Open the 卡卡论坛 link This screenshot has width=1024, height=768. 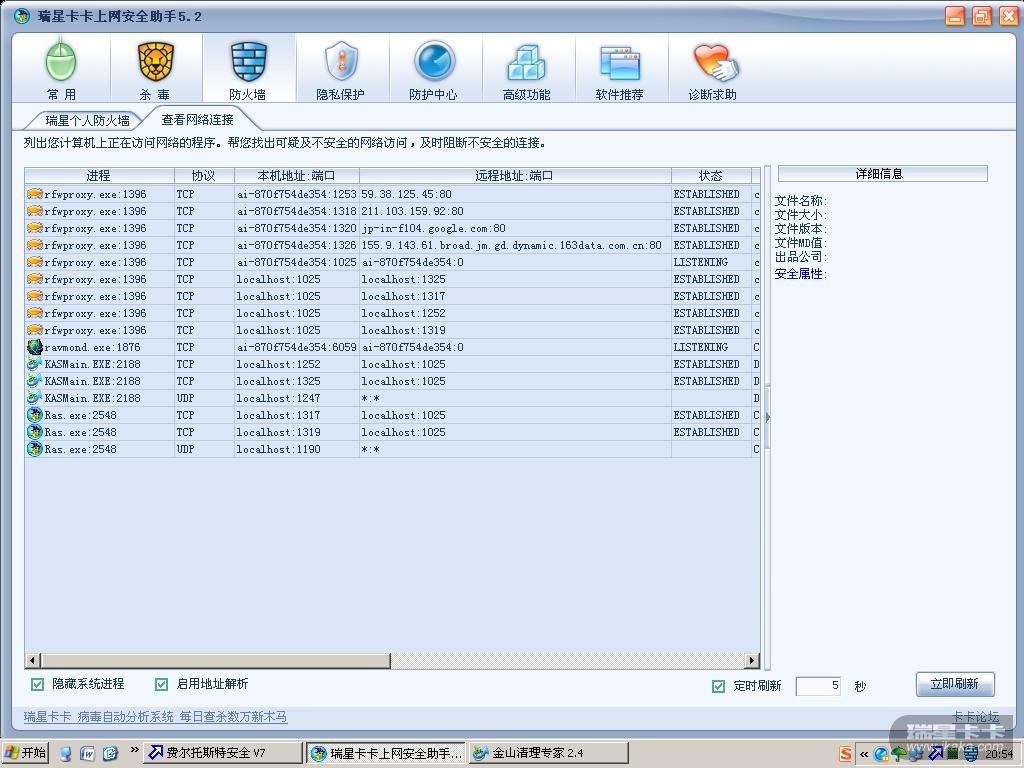pos(975,716)
